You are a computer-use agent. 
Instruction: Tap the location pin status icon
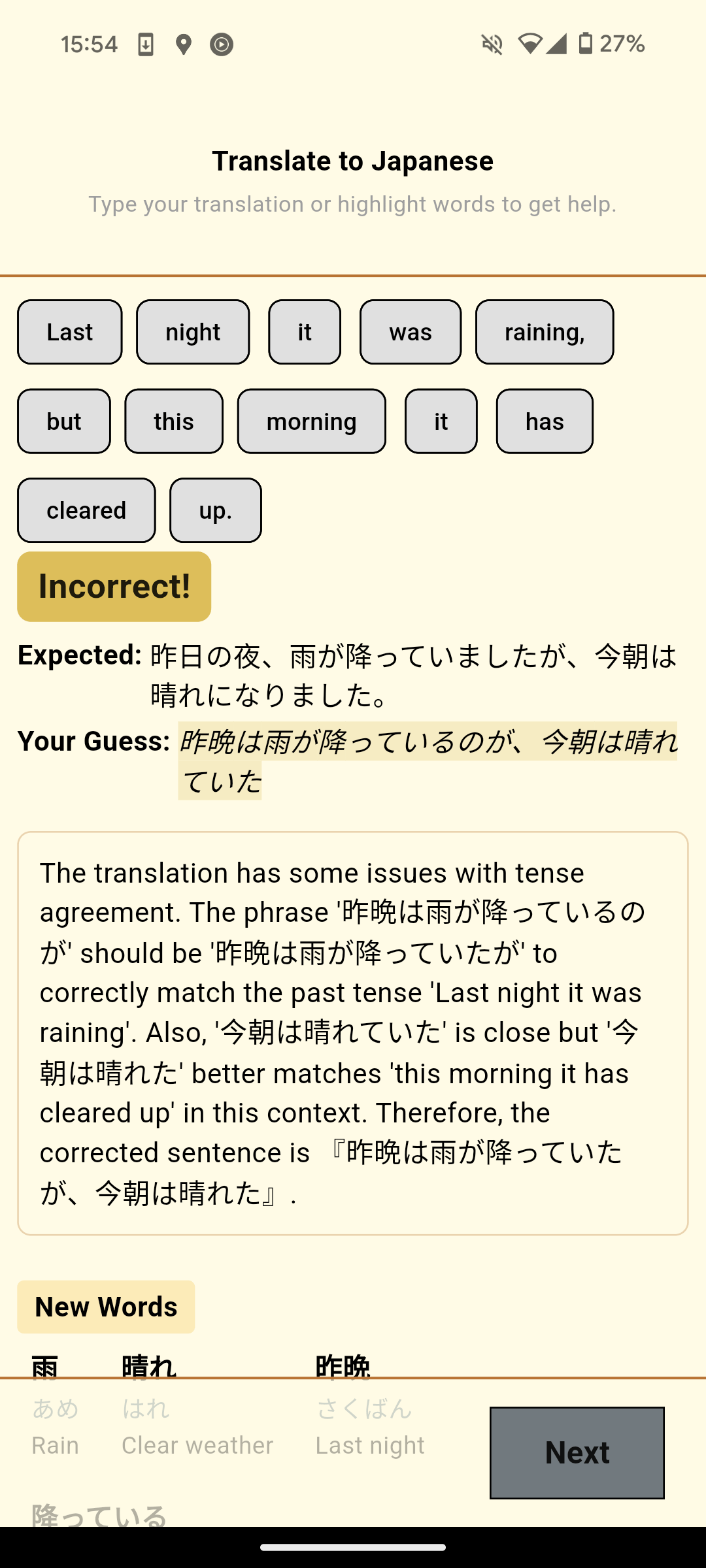click(x=184, y=44)
